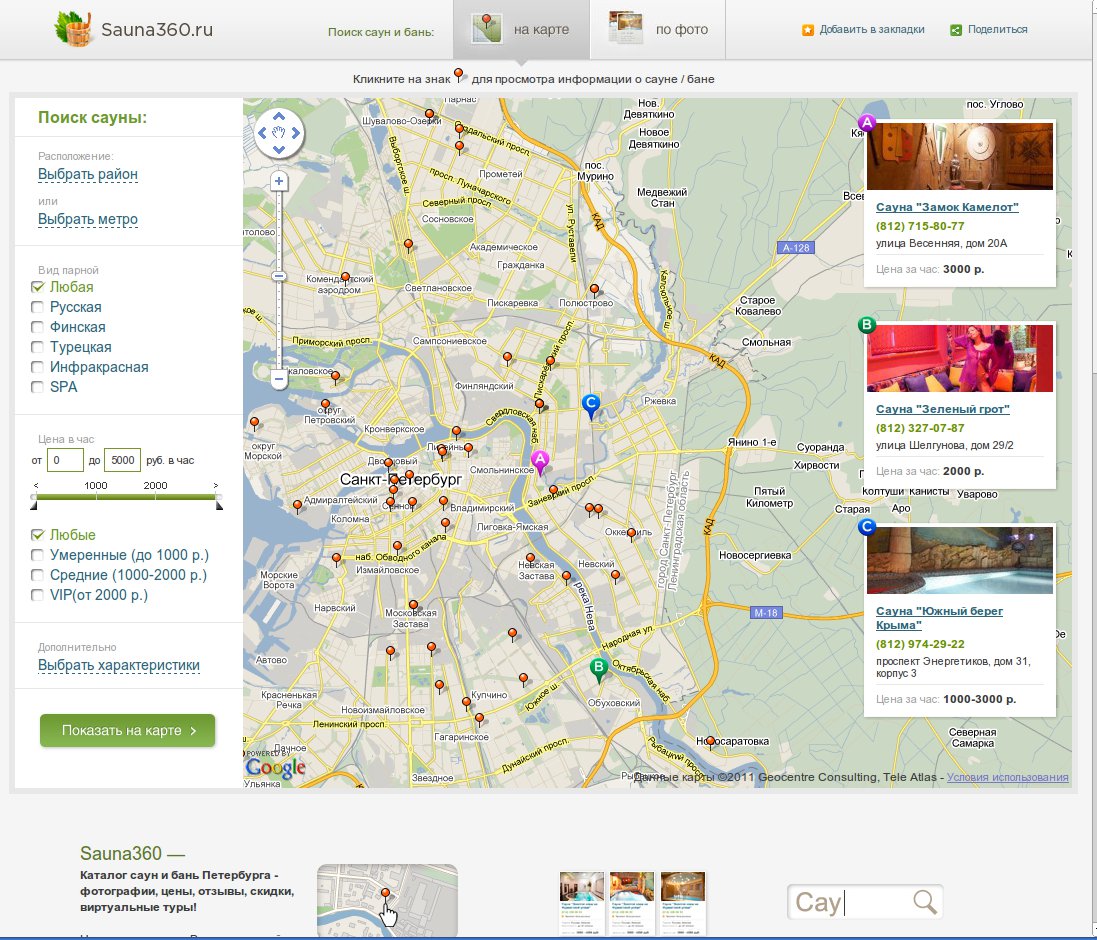The width and height of the screenshot is (1097, 940).
Task: Click Показать на карте button
Action: click(127, 730)
